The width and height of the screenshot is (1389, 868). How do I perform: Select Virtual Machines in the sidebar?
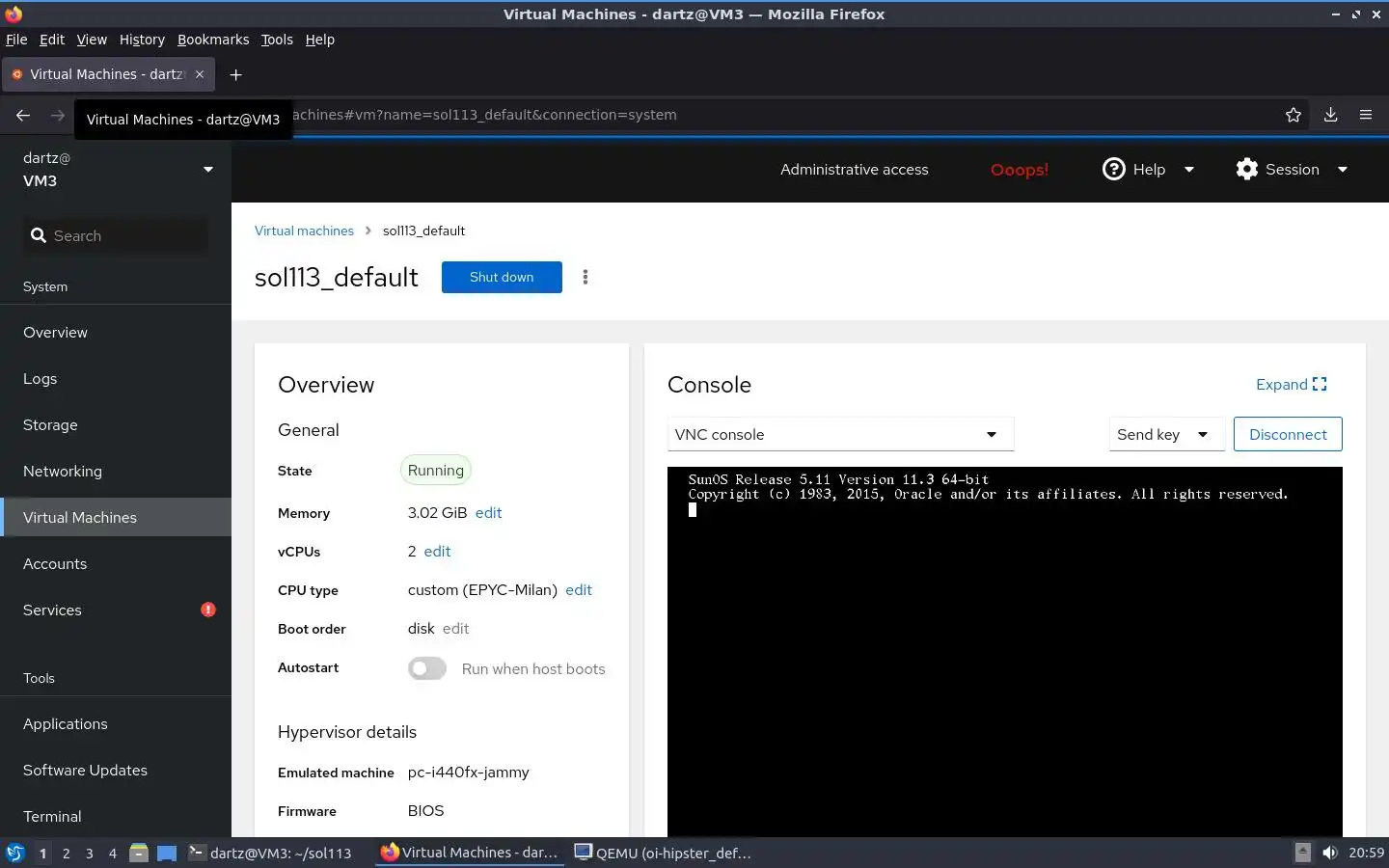click(116, 517)
